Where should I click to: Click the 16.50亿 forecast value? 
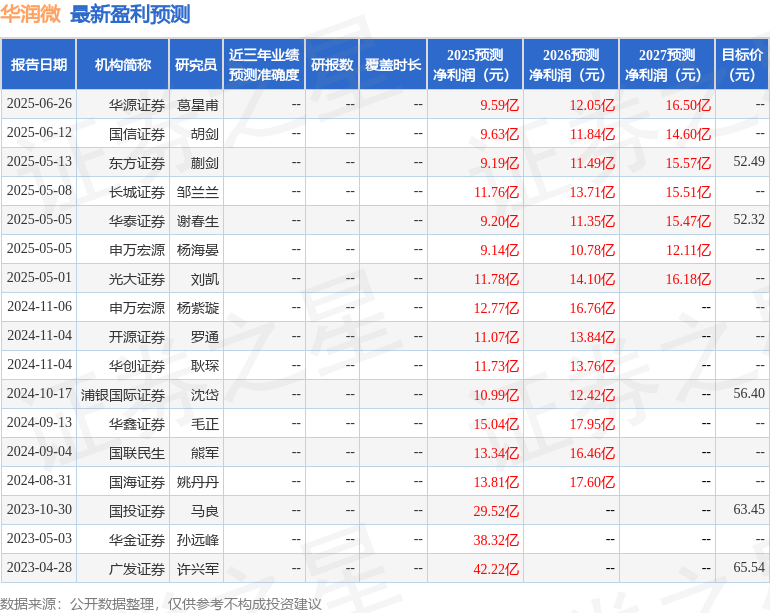tap(688, 105)
